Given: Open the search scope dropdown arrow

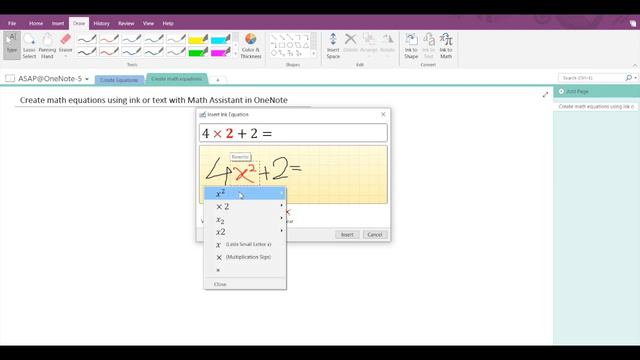Looking at the screenshot, I should point(636,78).
